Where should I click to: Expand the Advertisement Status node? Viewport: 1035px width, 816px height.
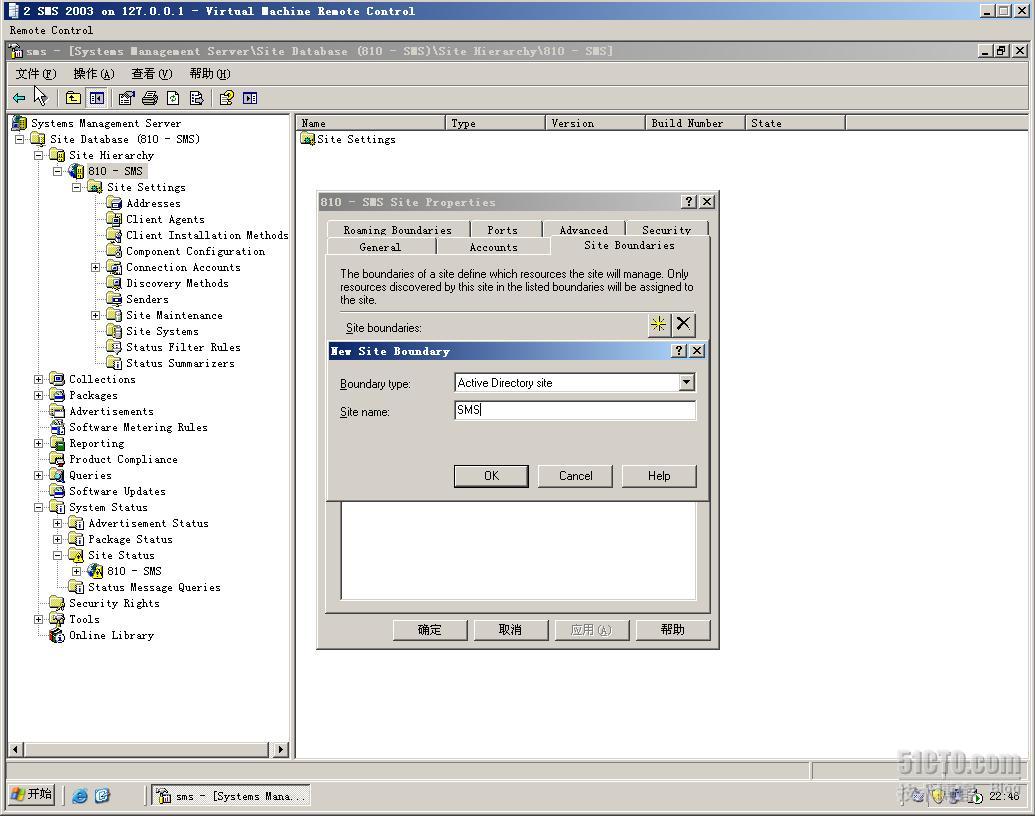point(58,524)
